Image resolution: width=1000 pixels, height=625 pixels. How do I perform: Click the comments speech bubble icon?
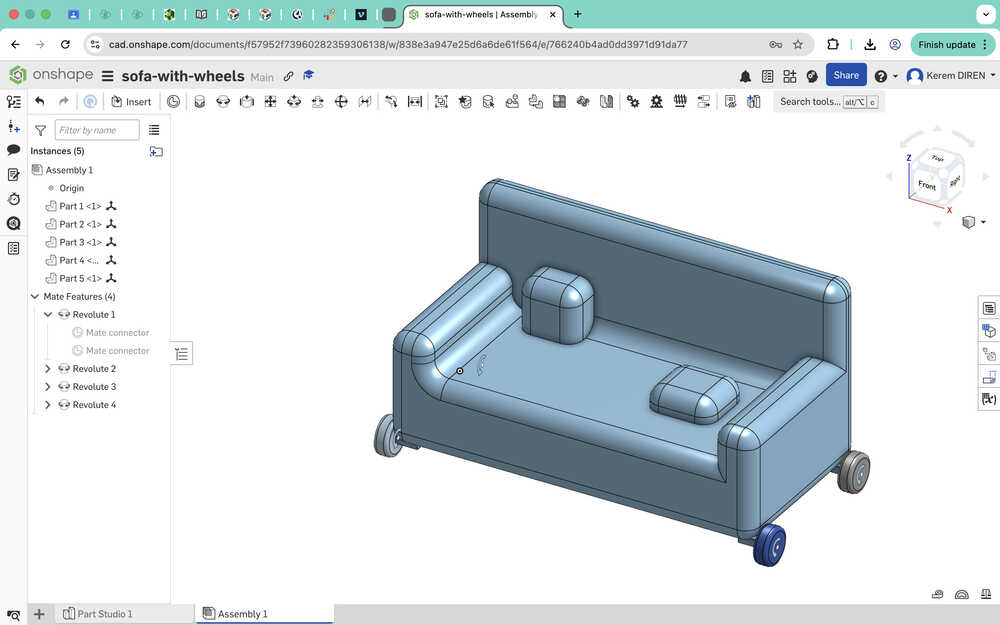pyautogui.click(x=14, y=150)
